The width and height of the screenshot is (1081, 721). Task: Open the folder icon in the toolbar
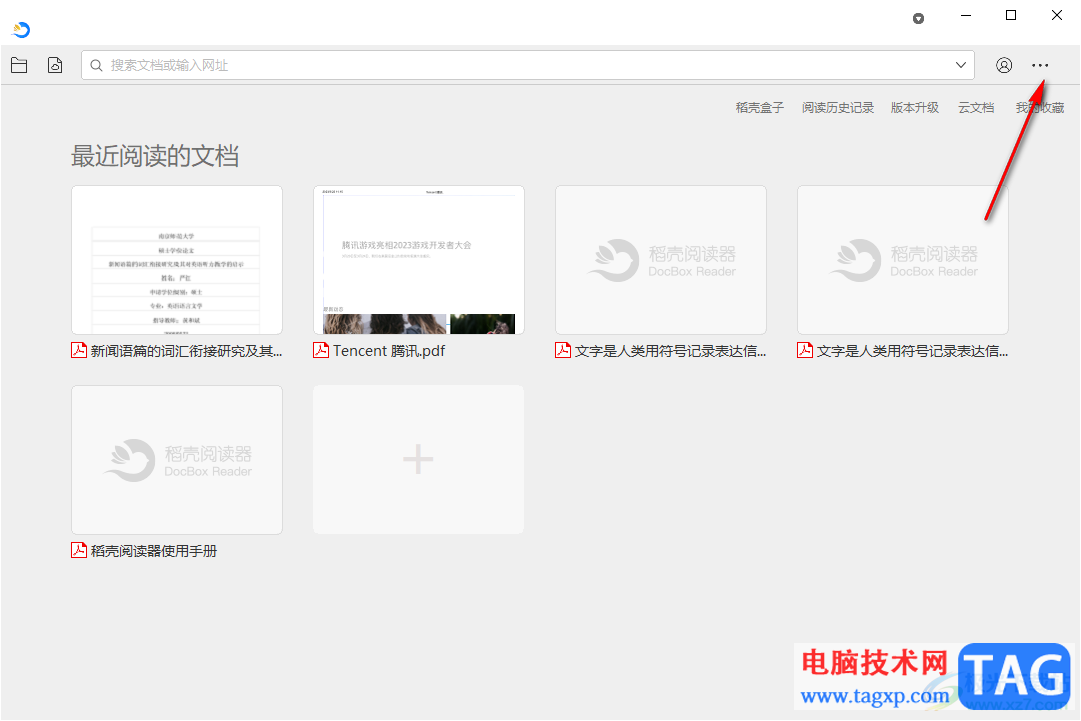pos(19,65)
